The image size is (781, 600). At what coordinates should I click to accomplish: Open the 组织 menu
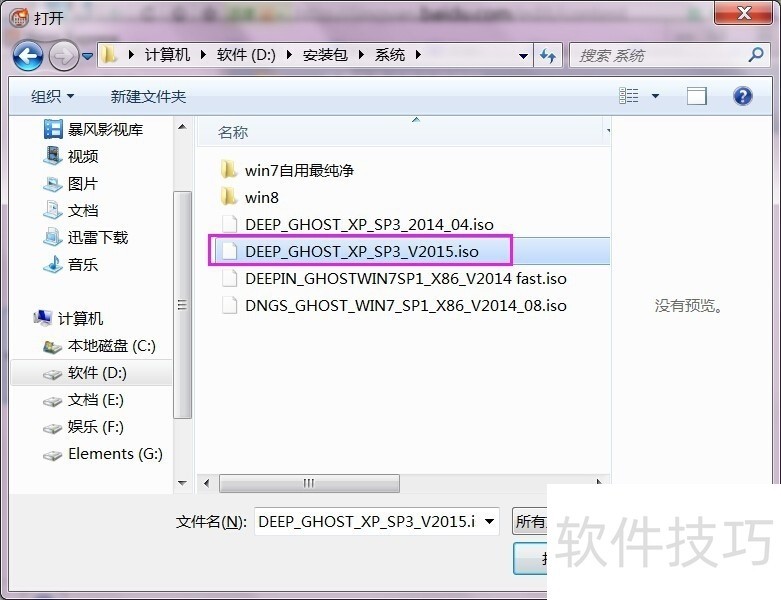[52, 96]
